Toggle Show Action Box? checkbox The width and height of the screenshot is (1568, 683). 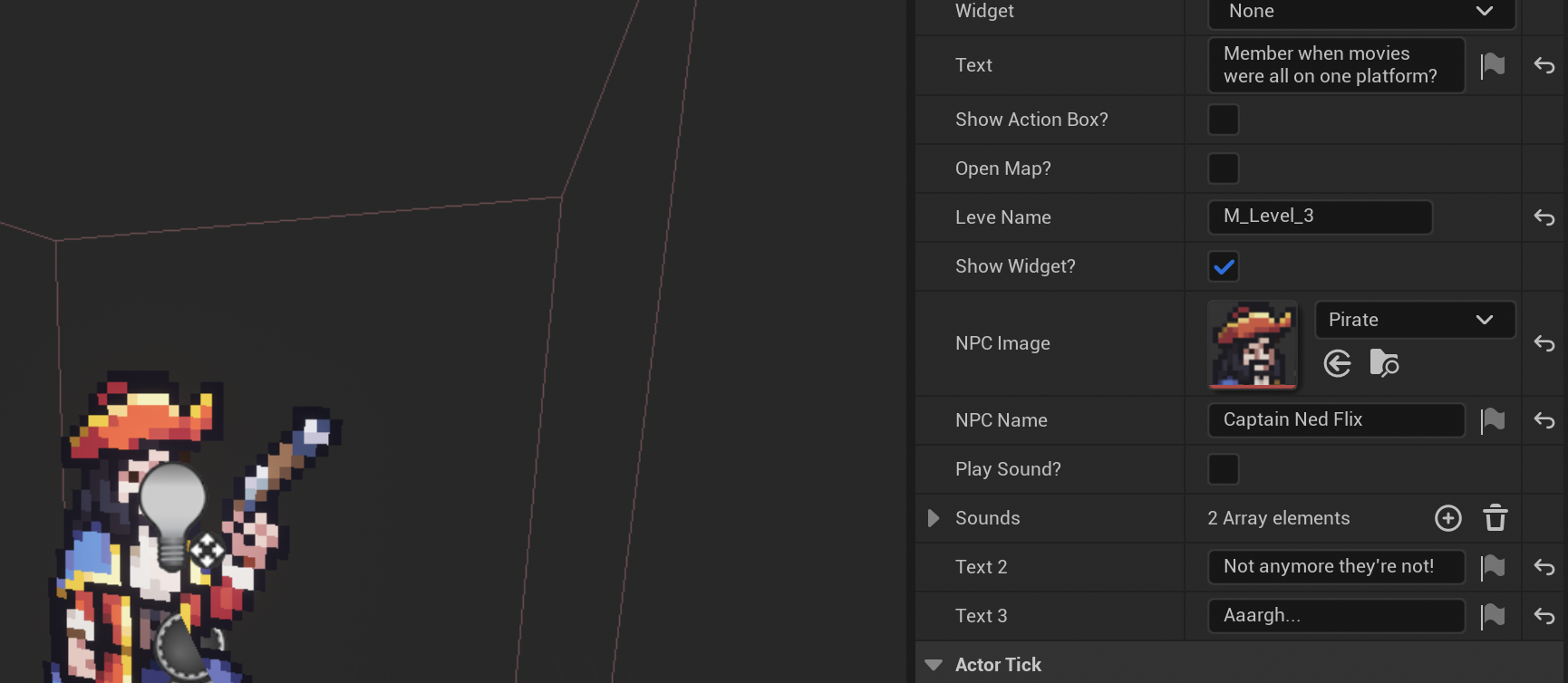[1224, 120]
